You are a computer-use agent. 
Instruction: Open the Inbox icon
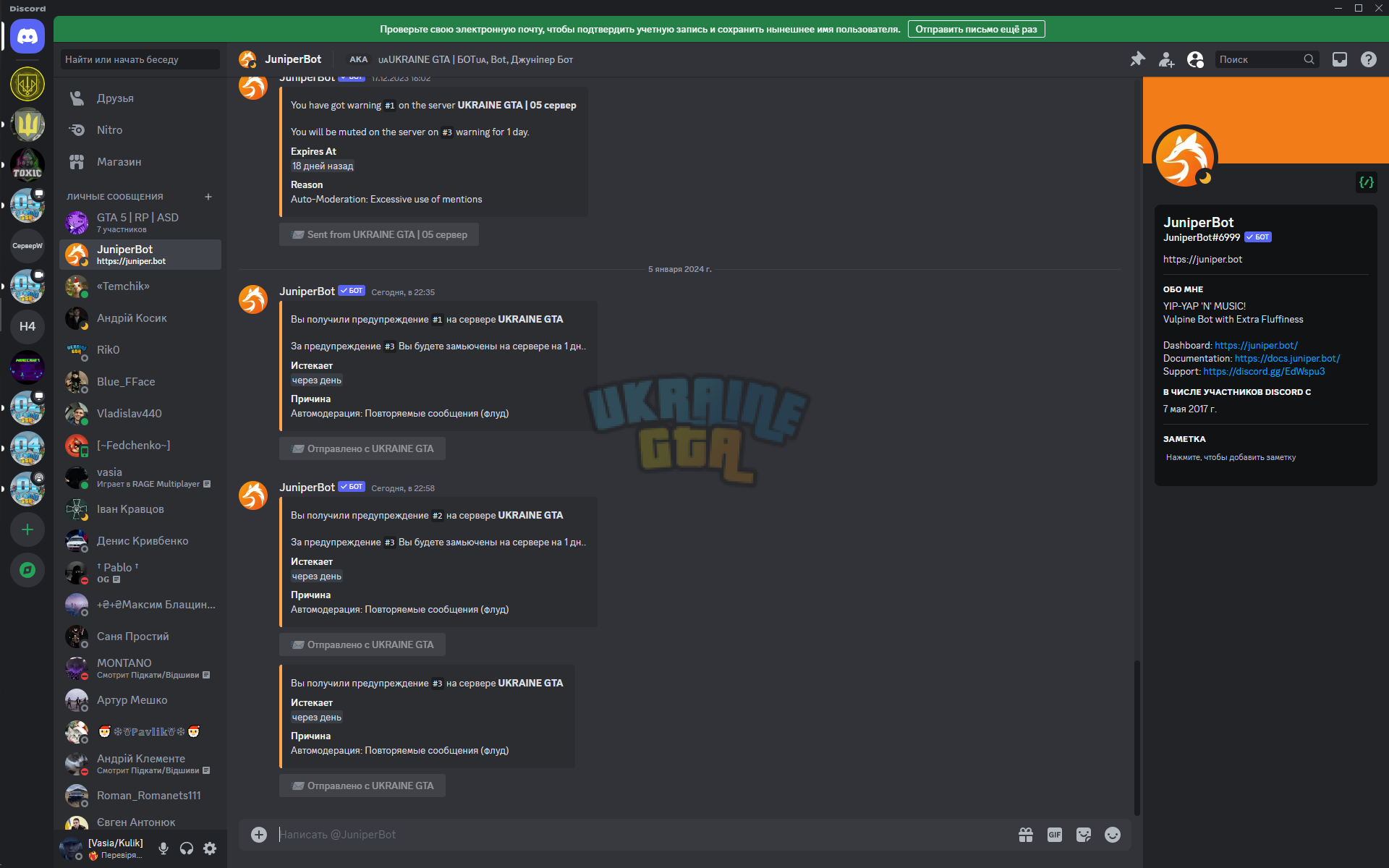1340,59
